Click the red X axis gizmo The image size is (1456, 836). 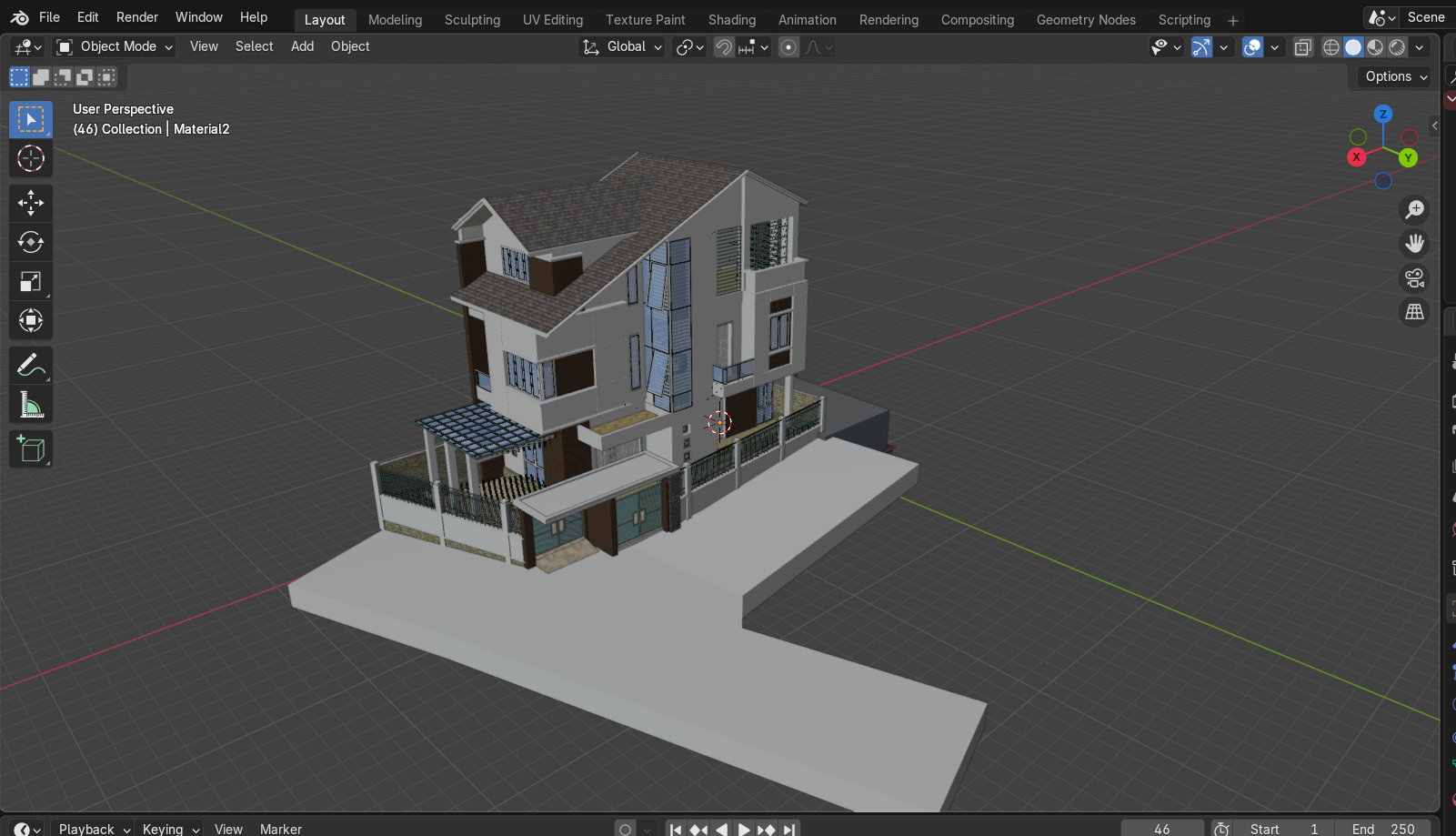(1356, 156)
